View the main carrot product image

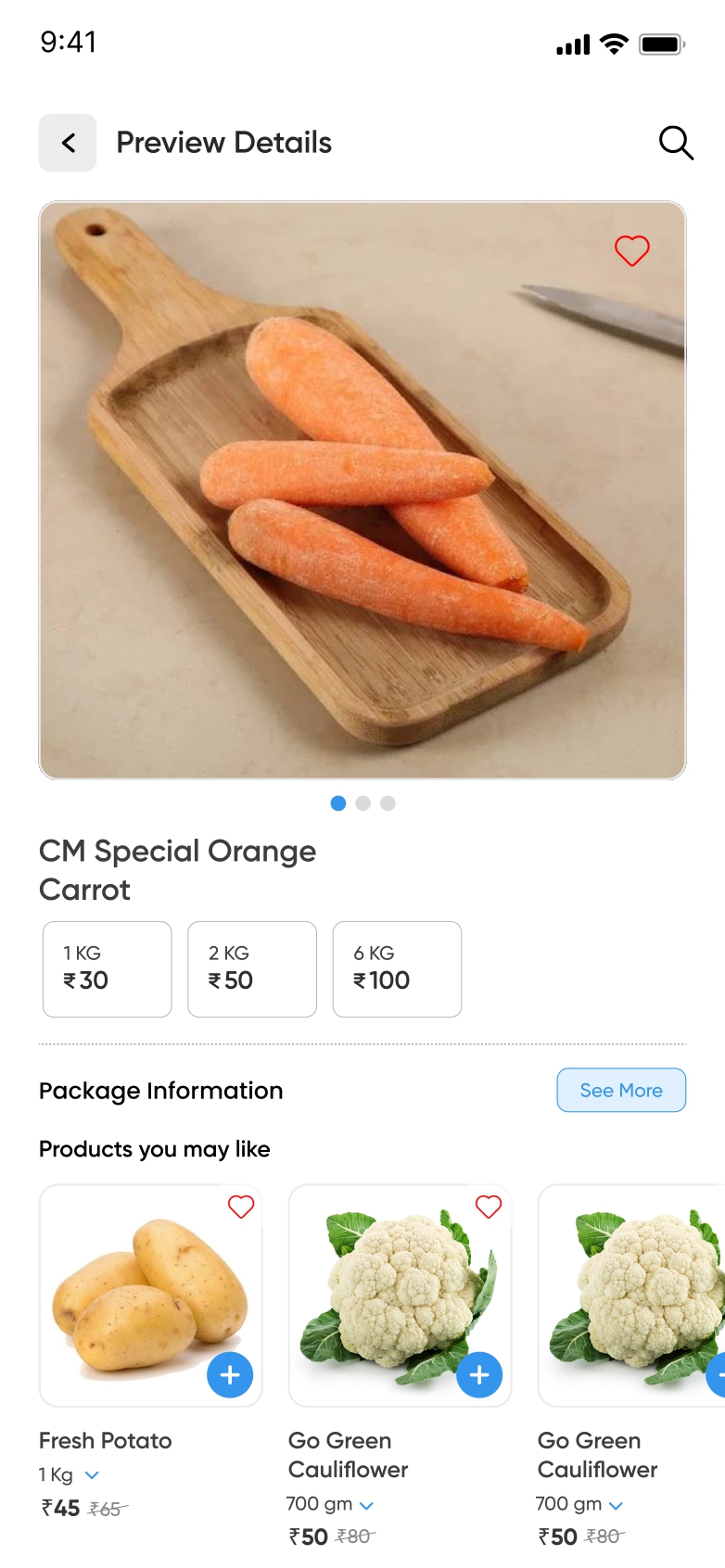pyautogui.click(x=362, y=490)
